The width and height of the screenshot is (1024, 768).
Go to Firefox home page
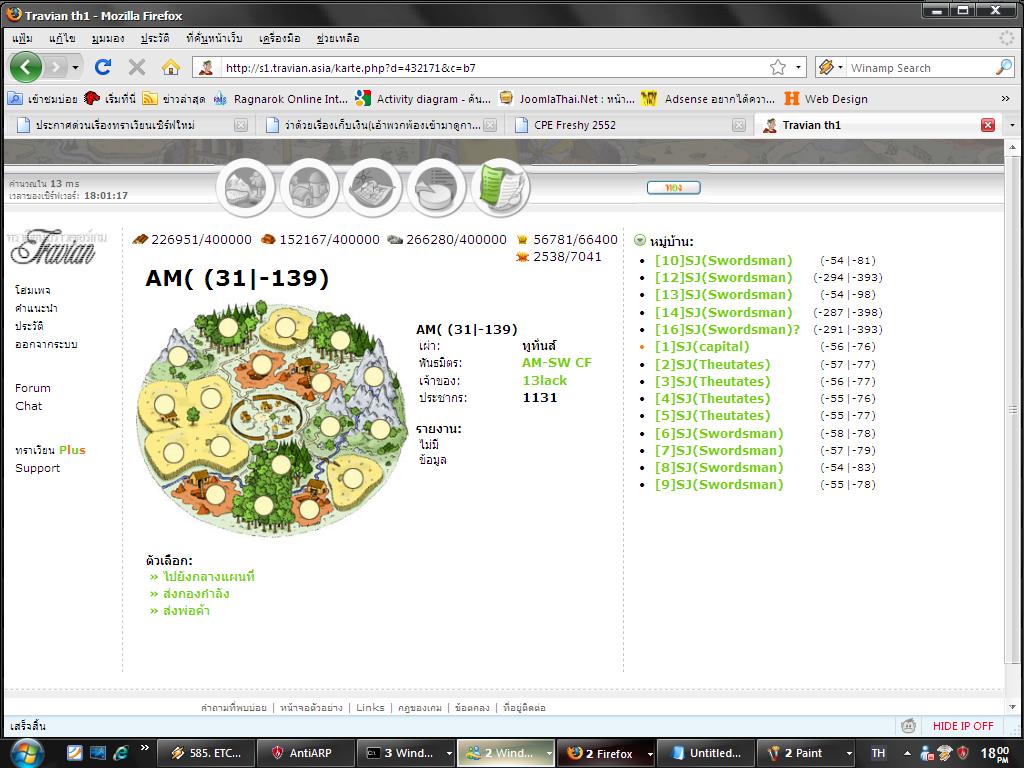pos(170,67)
